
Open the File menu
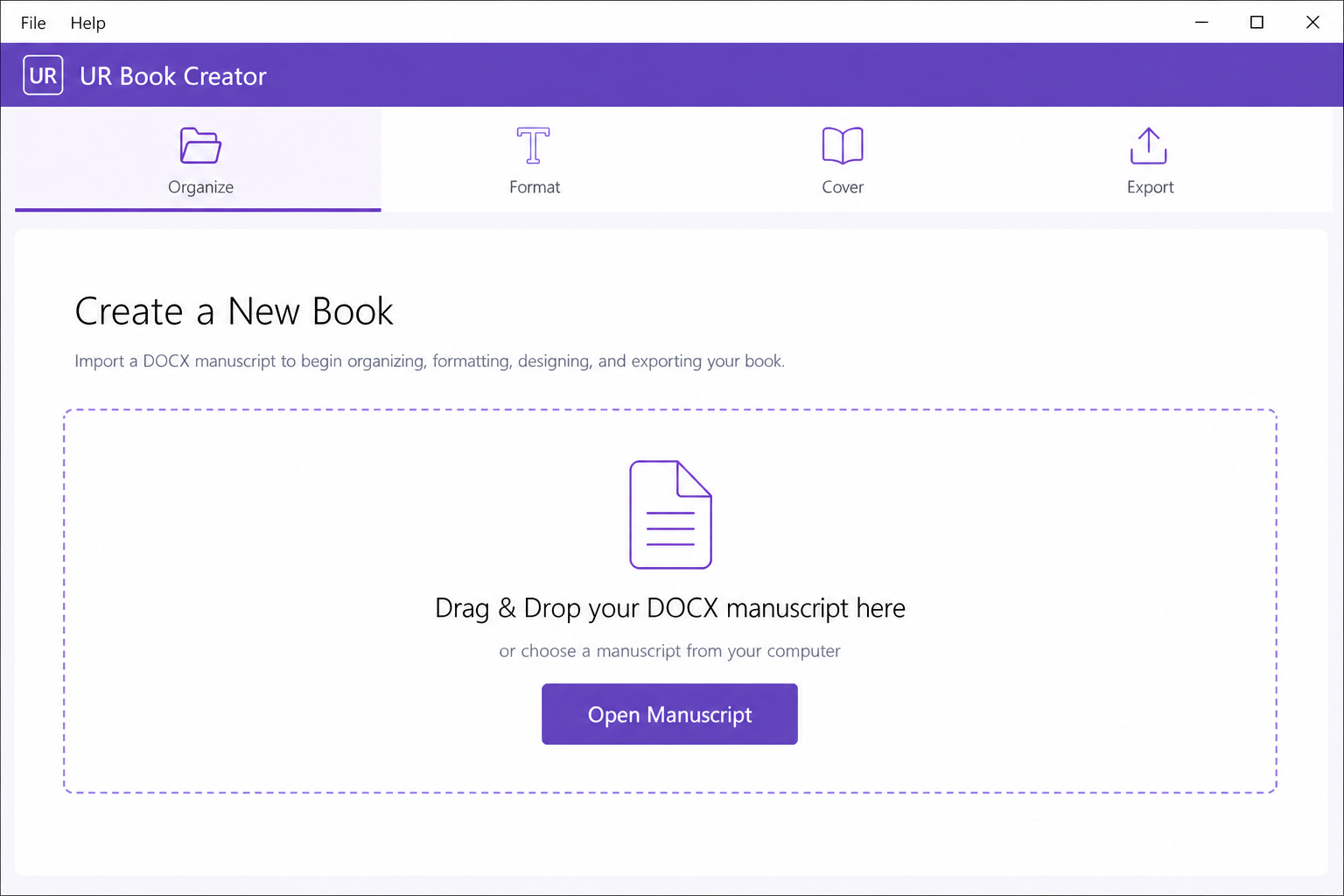33,23
